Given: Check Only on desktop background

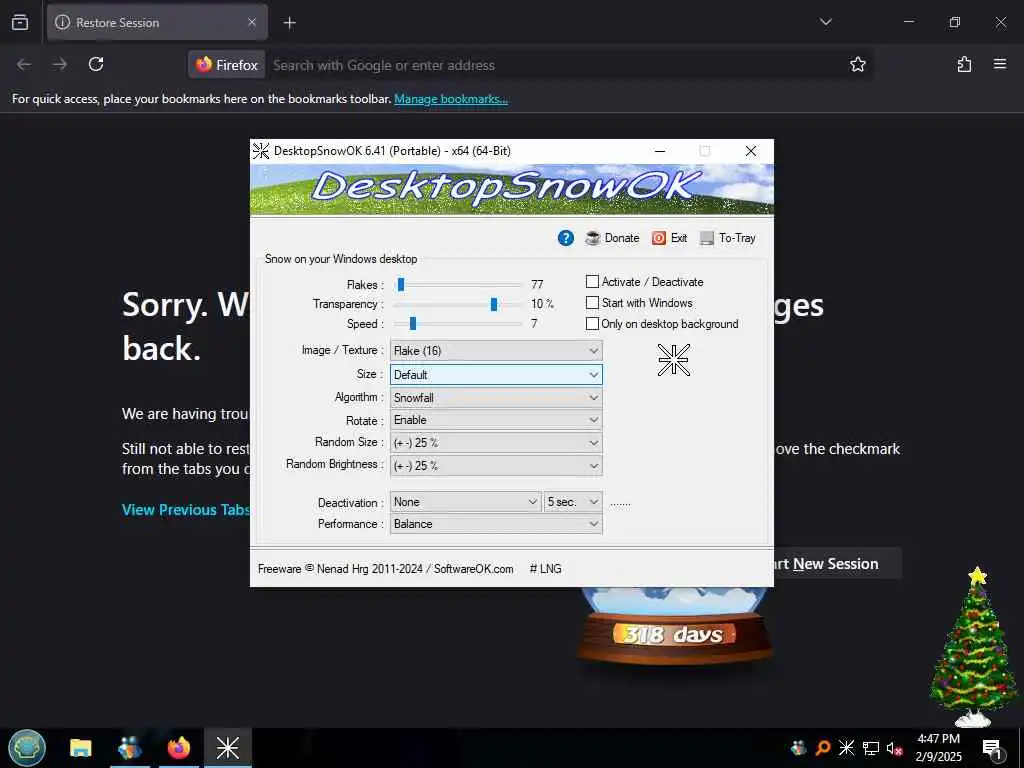Looking at the screenshot, I should tap(592, 323).
